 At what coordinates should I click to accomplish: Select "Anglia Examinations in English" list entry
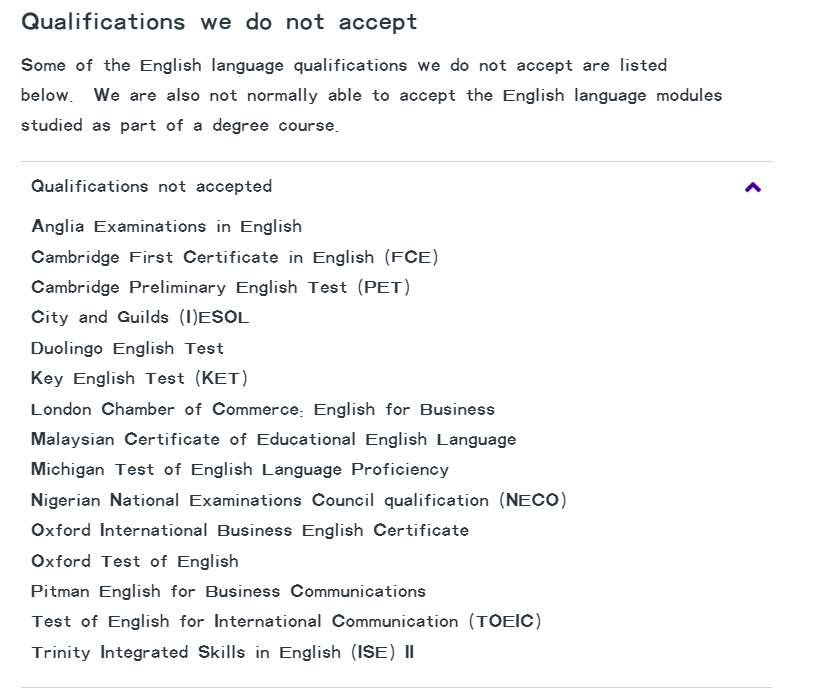166,227
